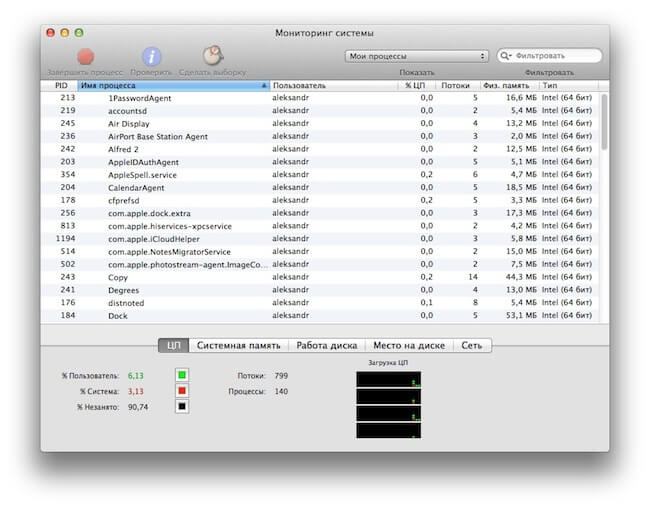Switch to the ЦП tab
The height and width of the screenshot is (508, 650).
coord(174,345)
